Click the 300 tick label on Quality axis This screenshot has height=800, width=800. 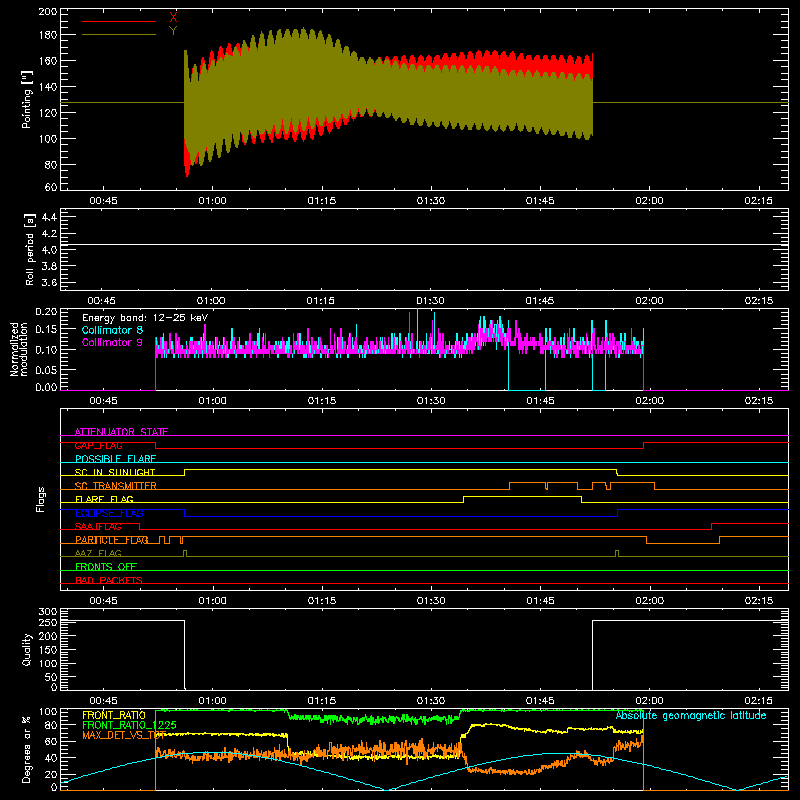coord(47,612)
